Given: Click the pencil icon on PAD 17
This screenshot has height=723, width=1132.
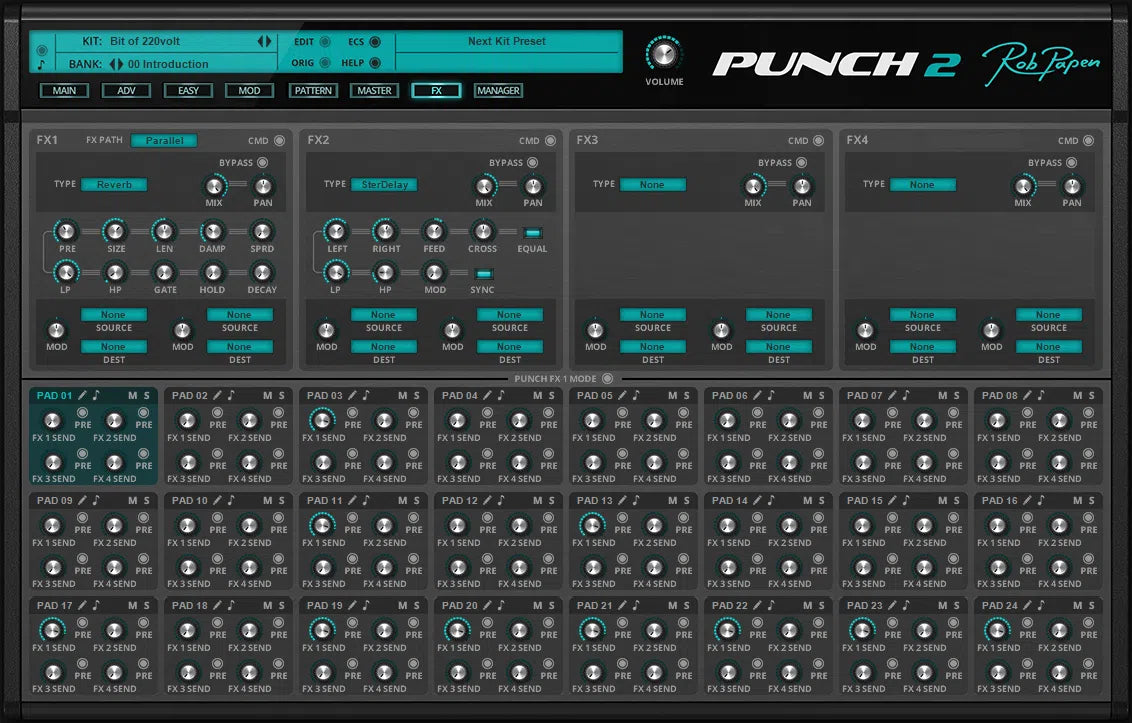Looking at the screenshot, I should coord(83,605).
